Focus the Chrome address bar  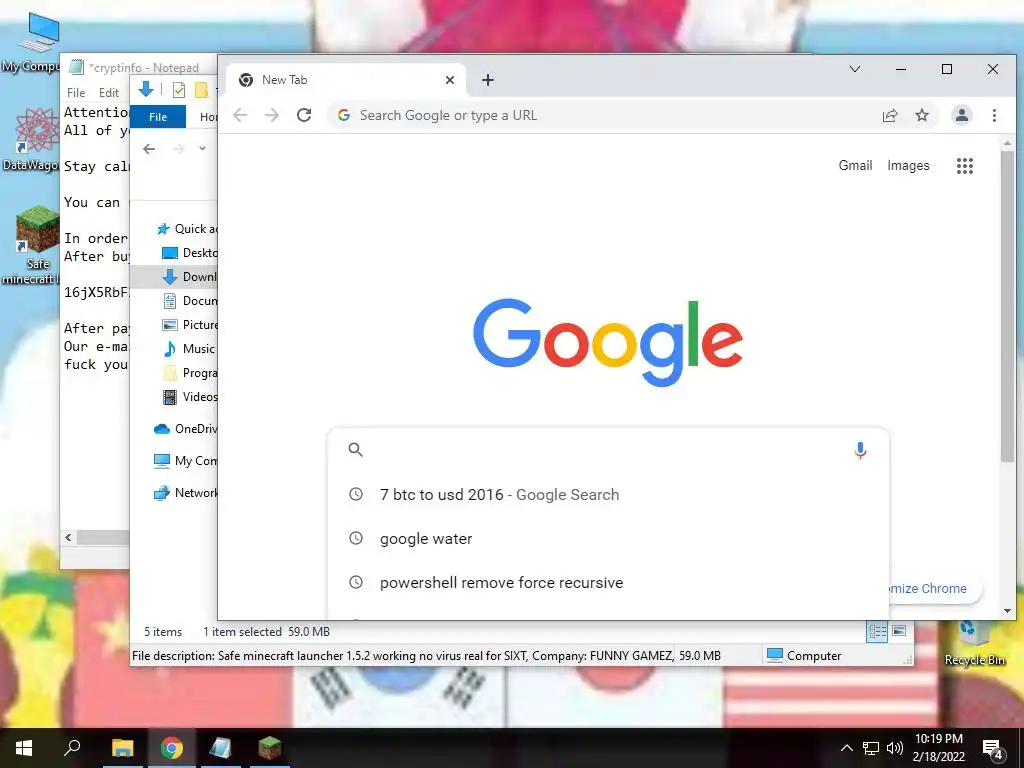[607, 116]
